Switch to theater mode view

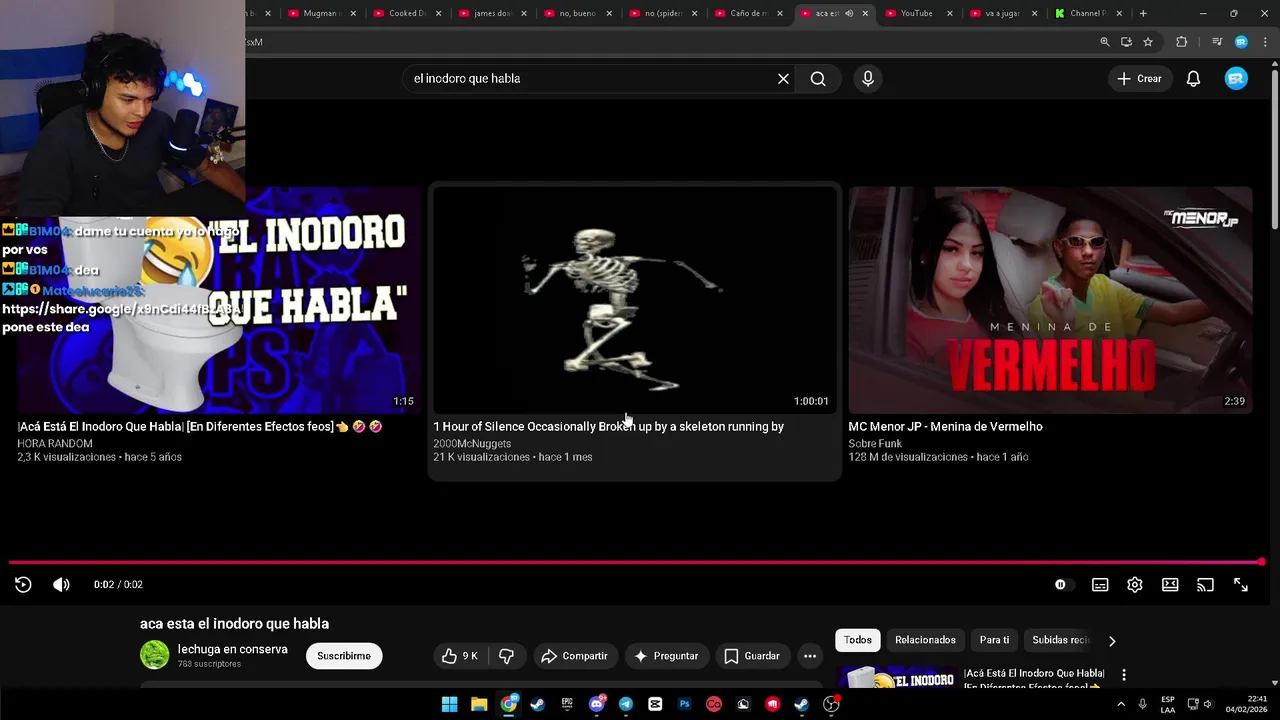[1170, 585]
